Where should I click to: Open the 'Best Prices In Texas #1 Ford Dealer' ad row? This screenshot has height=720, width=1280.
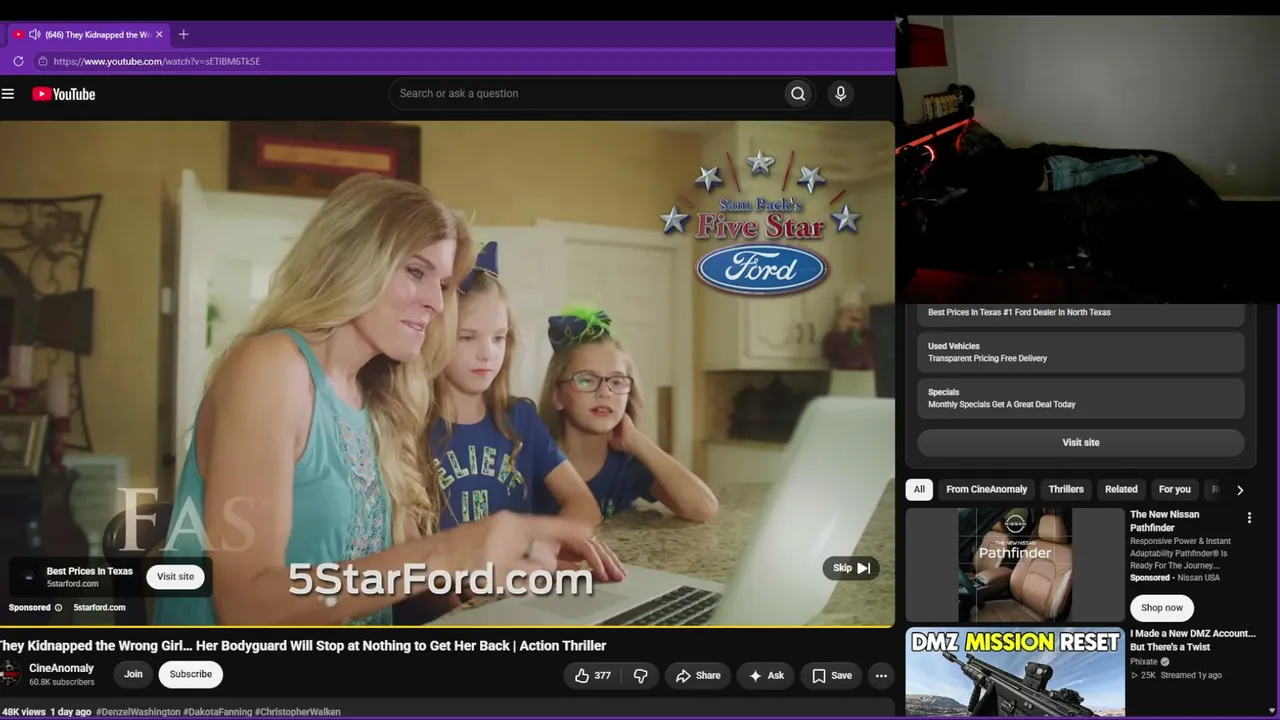[1080, 312]
